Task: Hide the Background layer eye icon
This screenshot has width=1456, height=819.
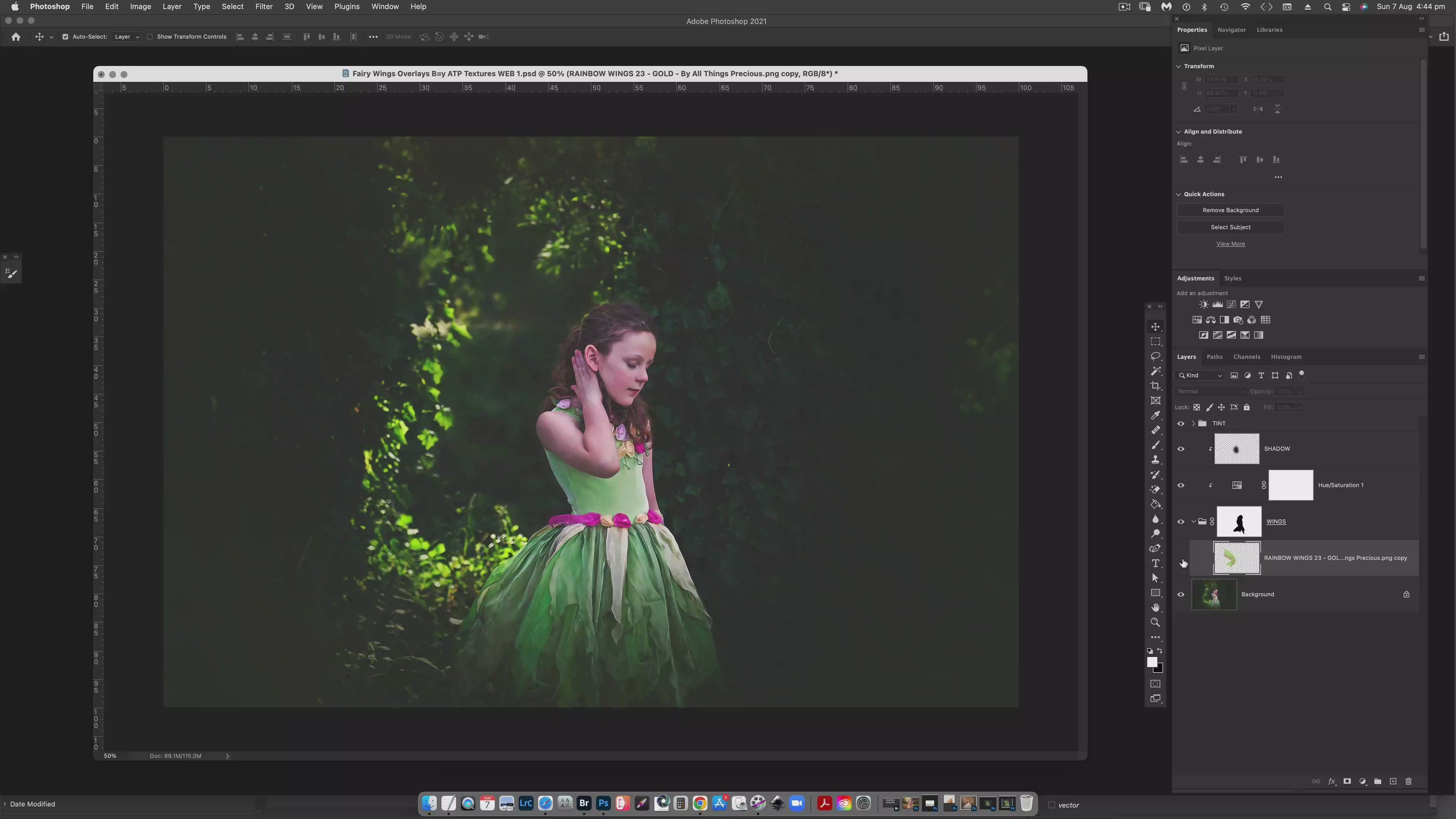Action: click(x=1181, y=594)
